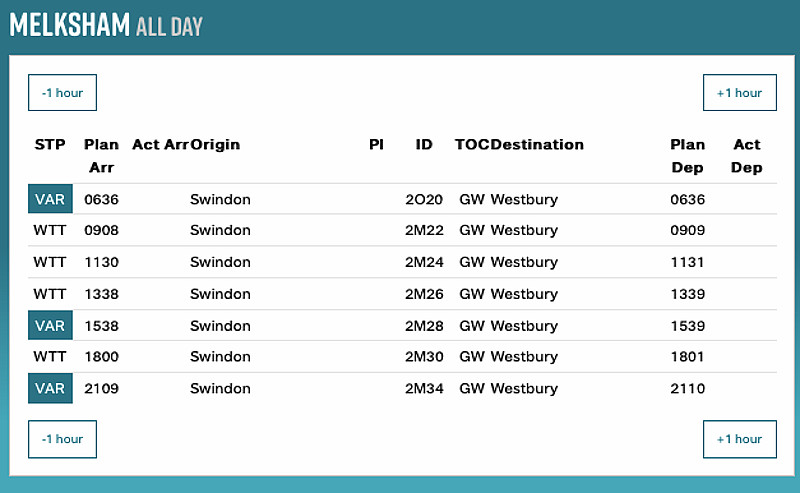Click the top "+1 hour" button

point(739,93)
